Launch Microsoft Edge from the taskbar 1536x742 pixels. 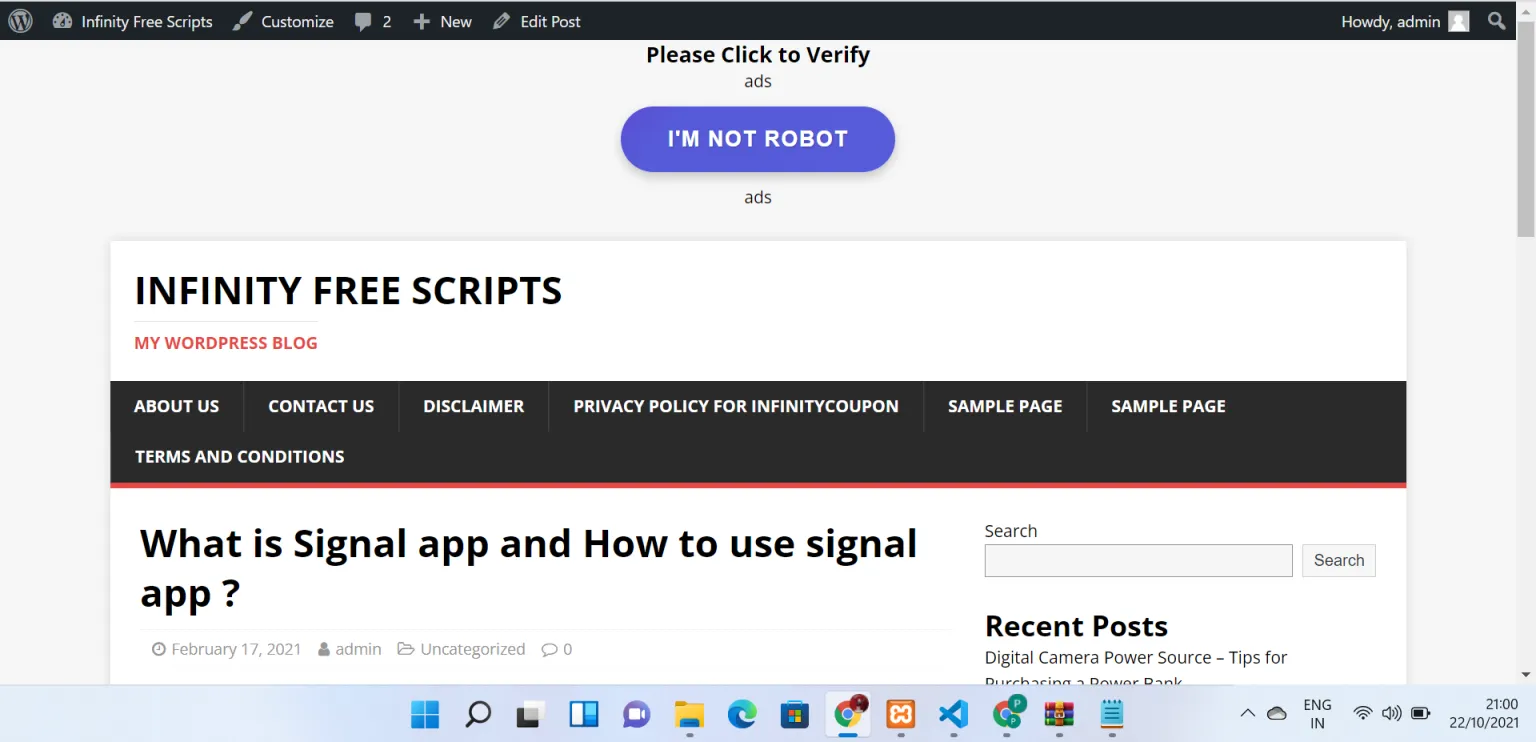742,714
